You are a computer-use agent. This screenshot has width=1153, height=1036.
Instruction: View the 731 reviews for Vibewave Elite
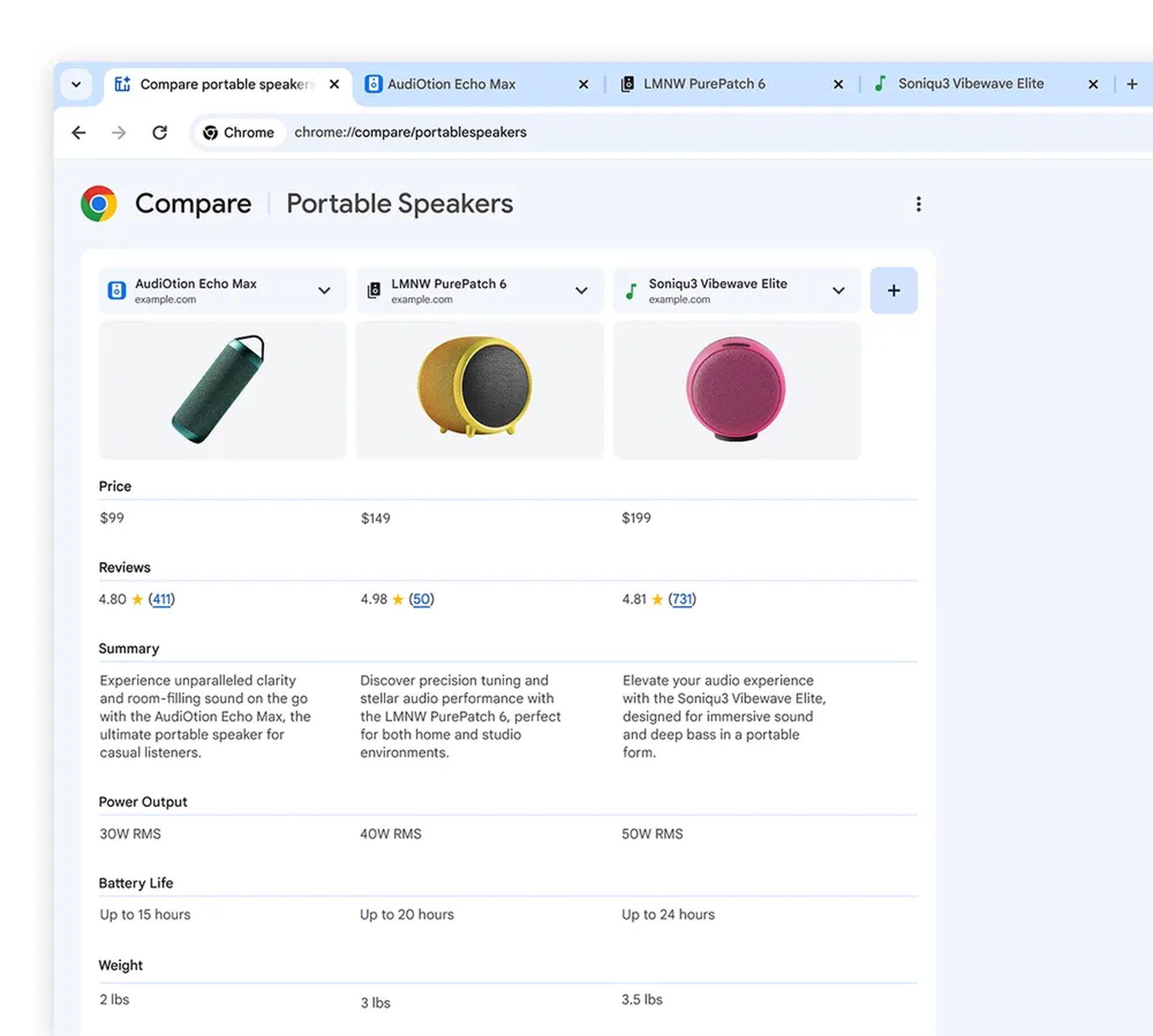(x=683, y=598)
